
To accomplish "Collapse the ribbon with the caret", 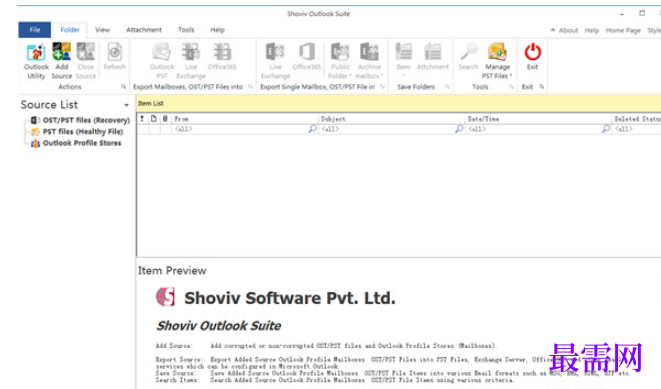I will tap(553, 30).
